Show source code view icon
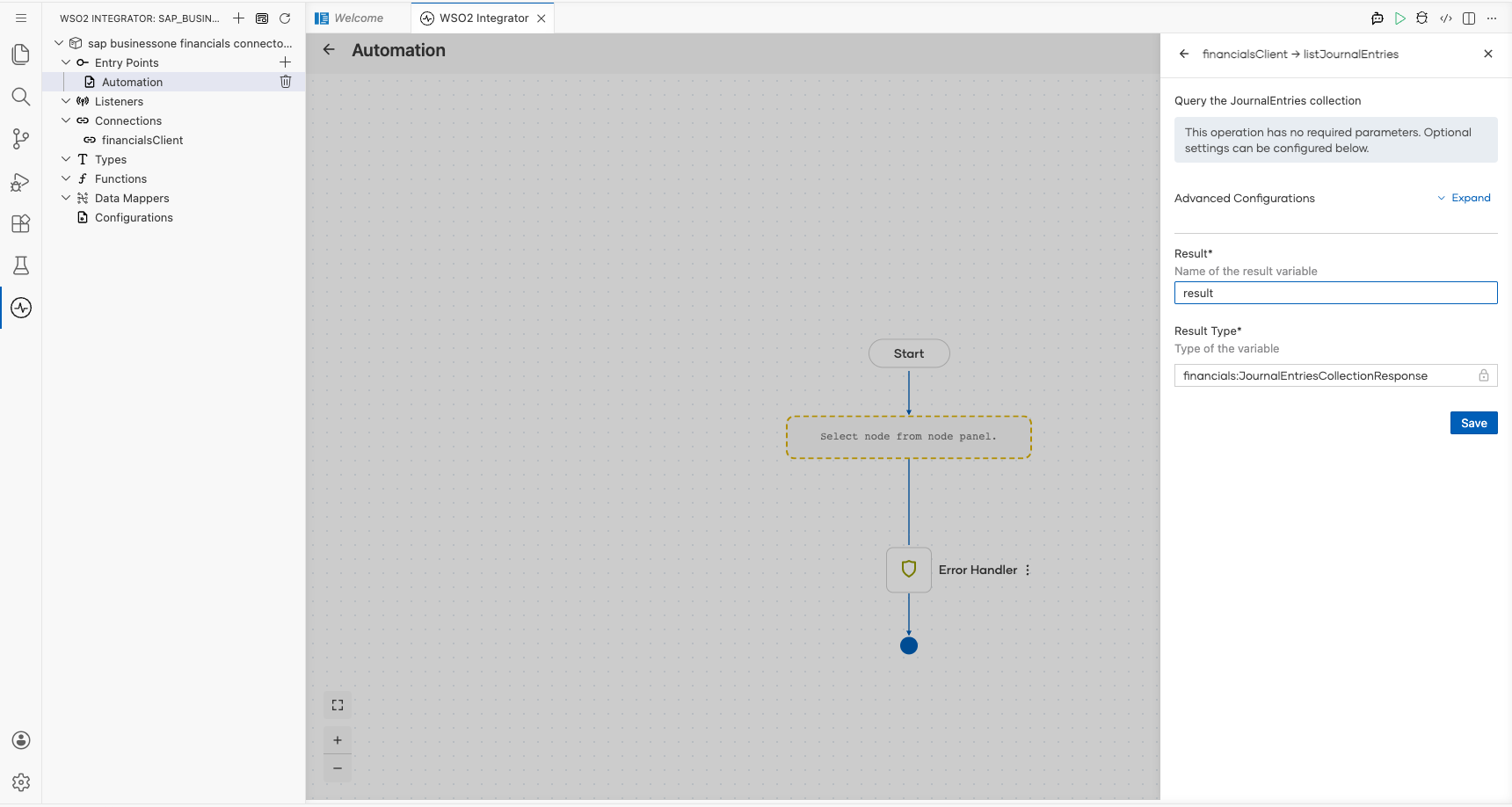Viewport: 1512px width, 807px height. point(1446,18)
